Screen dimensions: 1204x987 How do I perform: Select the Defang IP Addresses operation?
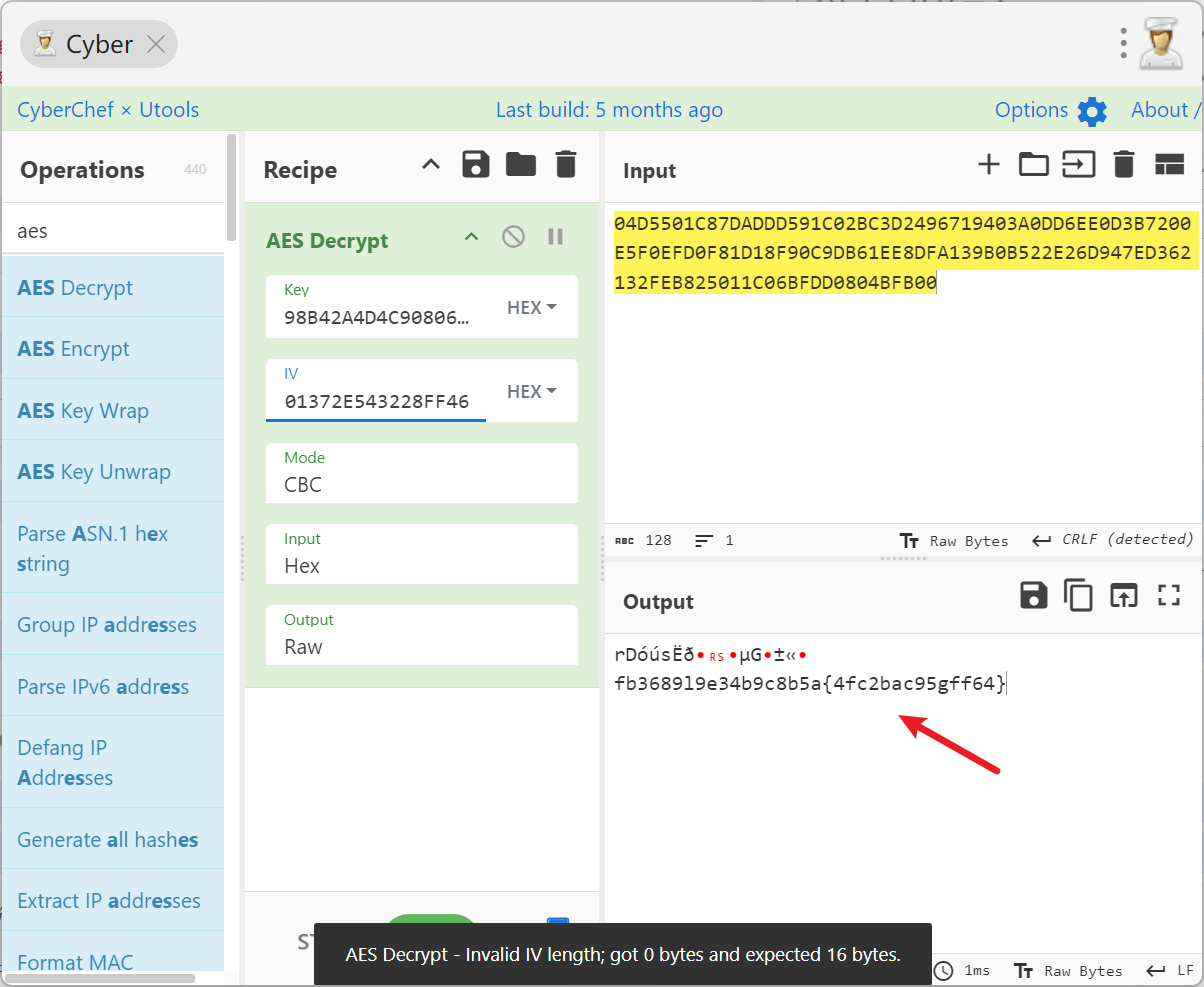[113, 763]
